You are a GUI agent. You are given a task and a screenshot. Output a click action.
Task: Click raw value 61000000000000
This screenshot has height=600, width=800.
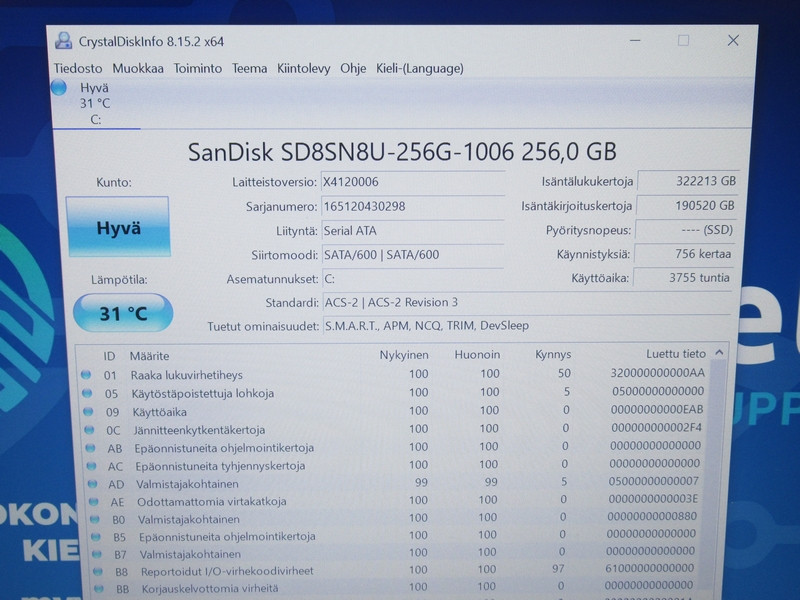point(650,568)
